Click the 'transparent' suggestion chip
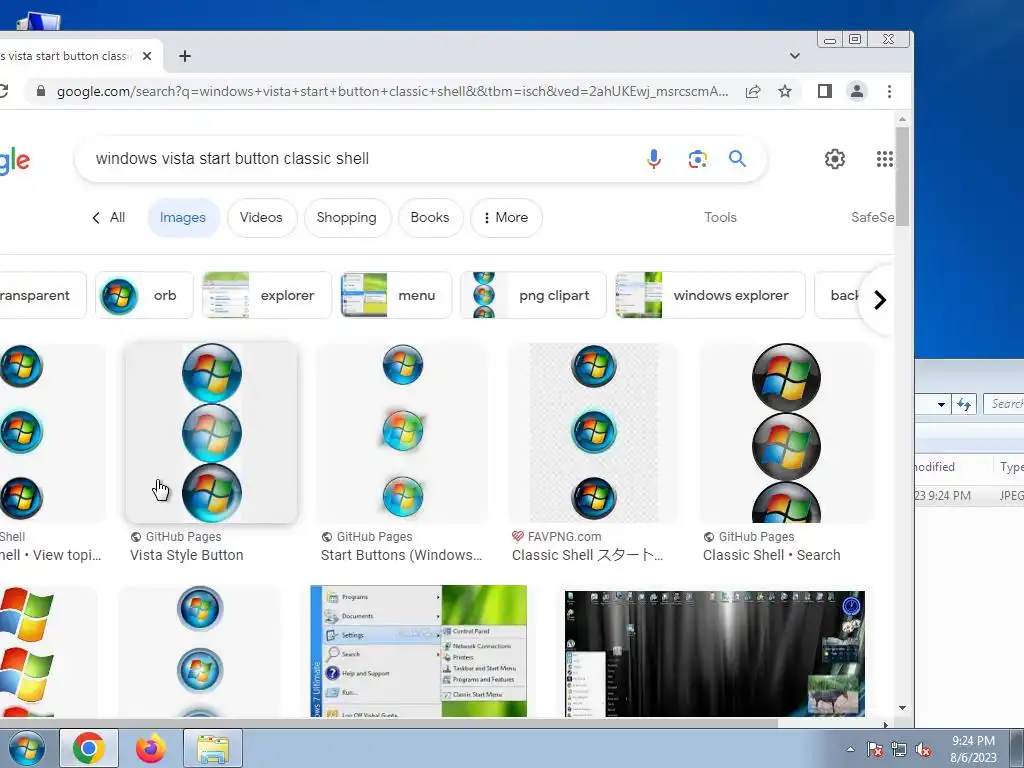Viewport: 1024px width, 768px height. point(42,295)
